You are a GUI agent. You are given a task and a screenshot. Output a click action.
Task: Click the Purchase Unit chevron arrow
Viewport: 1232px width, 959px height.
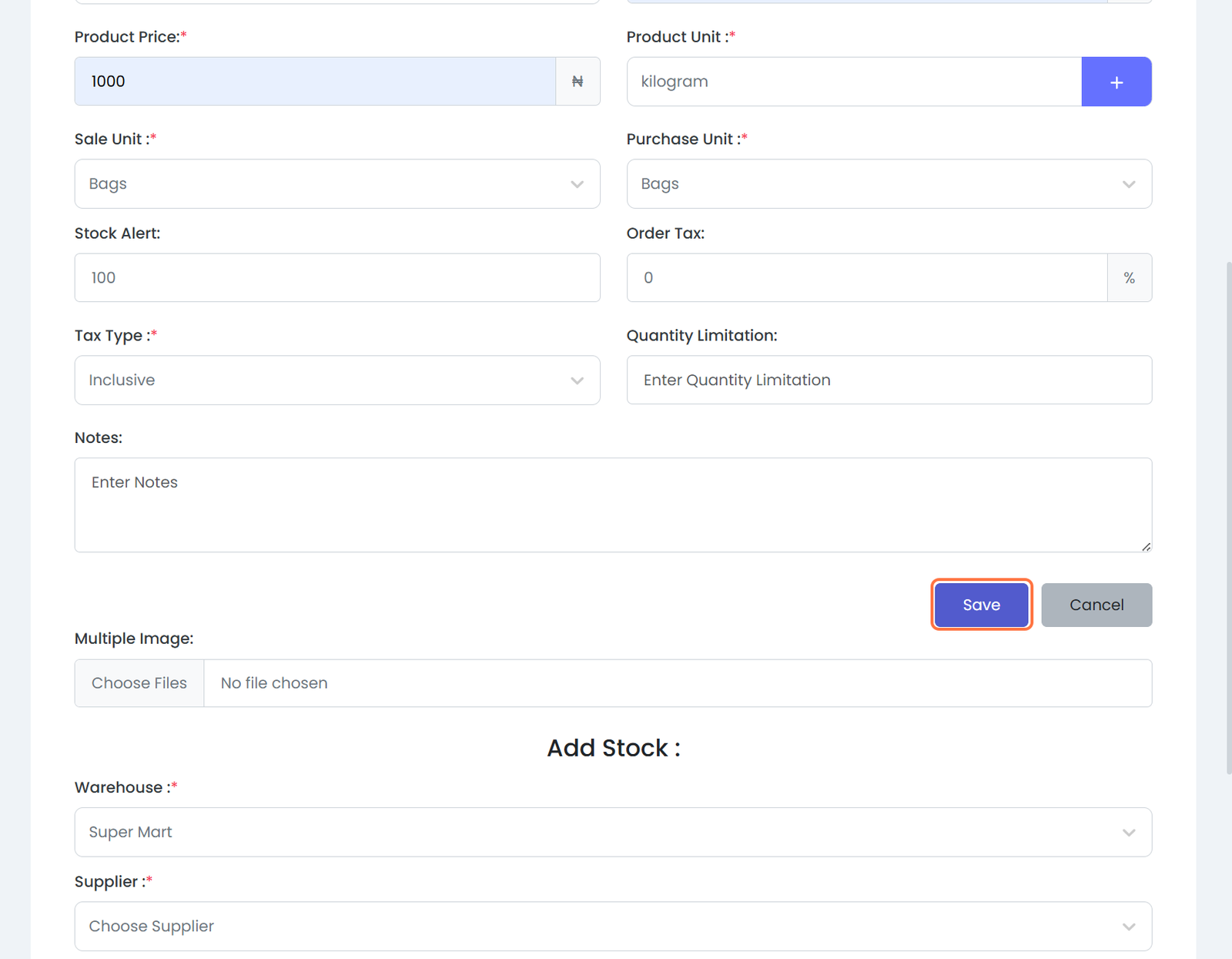click(x=1128, y=184)
